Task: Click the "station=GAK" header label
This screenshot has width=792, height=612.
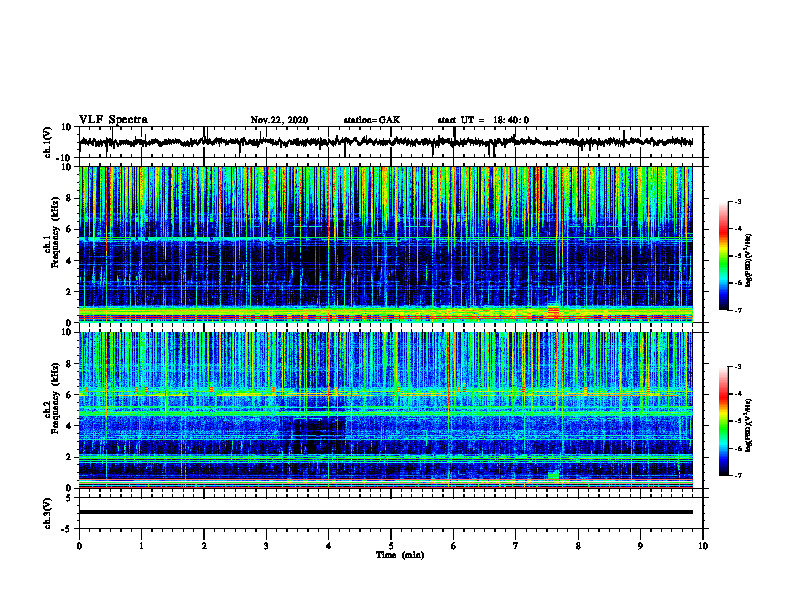Action: coord(372,120)
